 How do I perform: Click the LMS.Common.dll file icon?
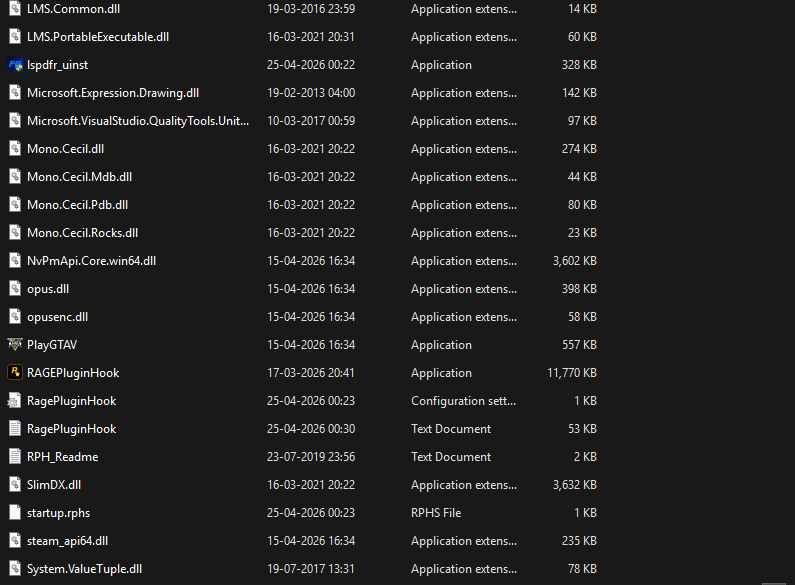click(15, 9)
